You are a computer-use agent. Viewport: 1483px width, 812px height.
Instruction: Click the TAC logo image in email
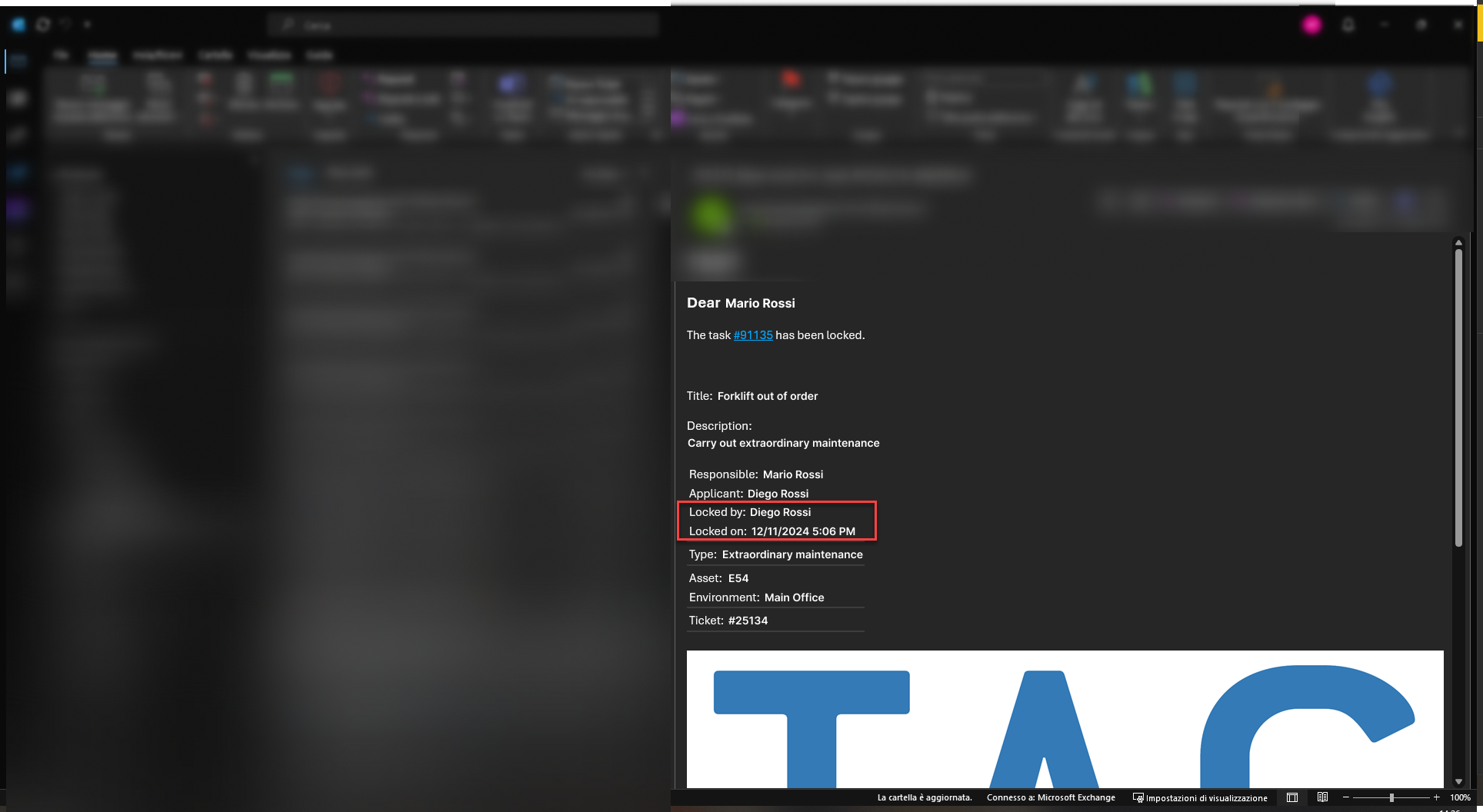[1065, 719]
